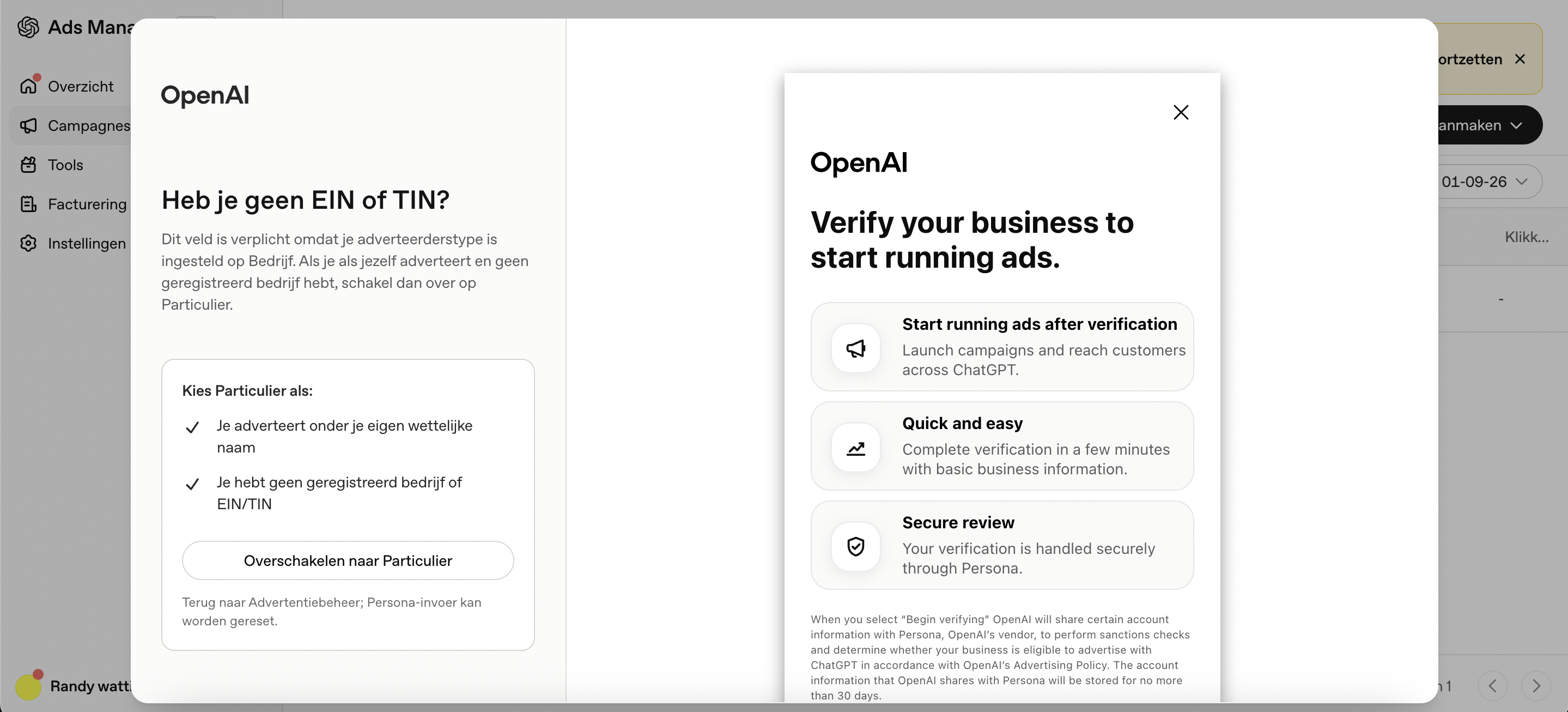This screenshot has width=1568, height=712.
Task: Click 'Start running ads after verification' title
Action: click(x=1040, y=324)
